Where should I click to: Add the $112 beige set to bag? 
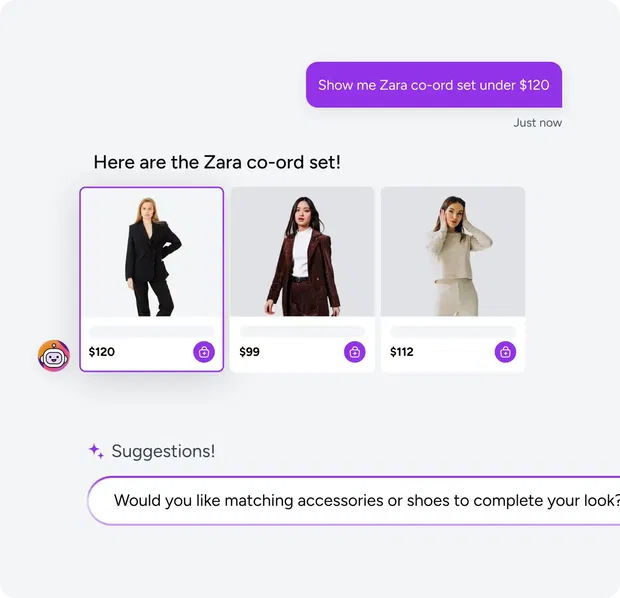pyautogui.click(x=505, y=352)
